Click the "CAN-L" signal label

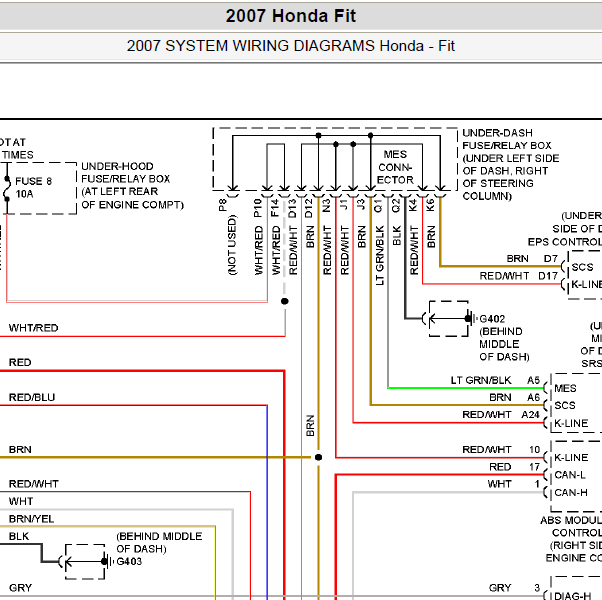[x=570, y=475]
